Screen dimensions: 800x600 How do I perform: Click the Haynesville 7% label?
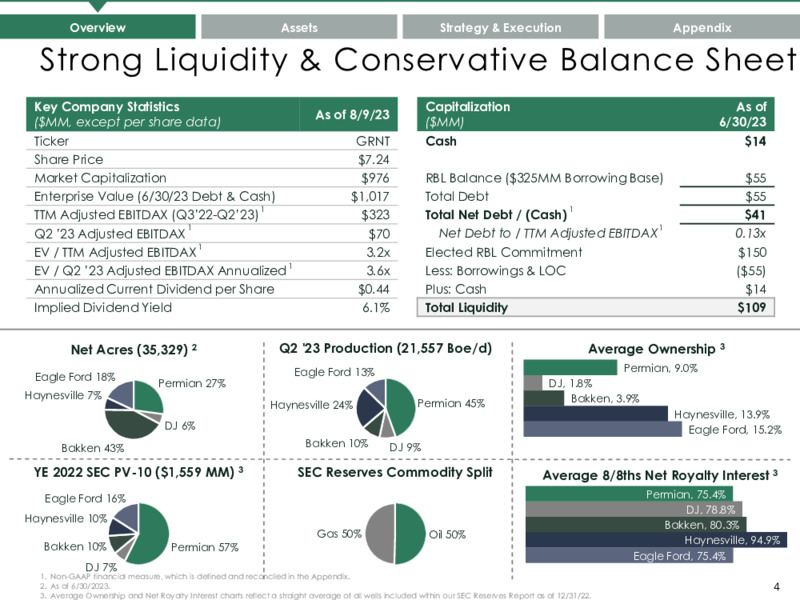pyautogui.click(x=63, y=395)
